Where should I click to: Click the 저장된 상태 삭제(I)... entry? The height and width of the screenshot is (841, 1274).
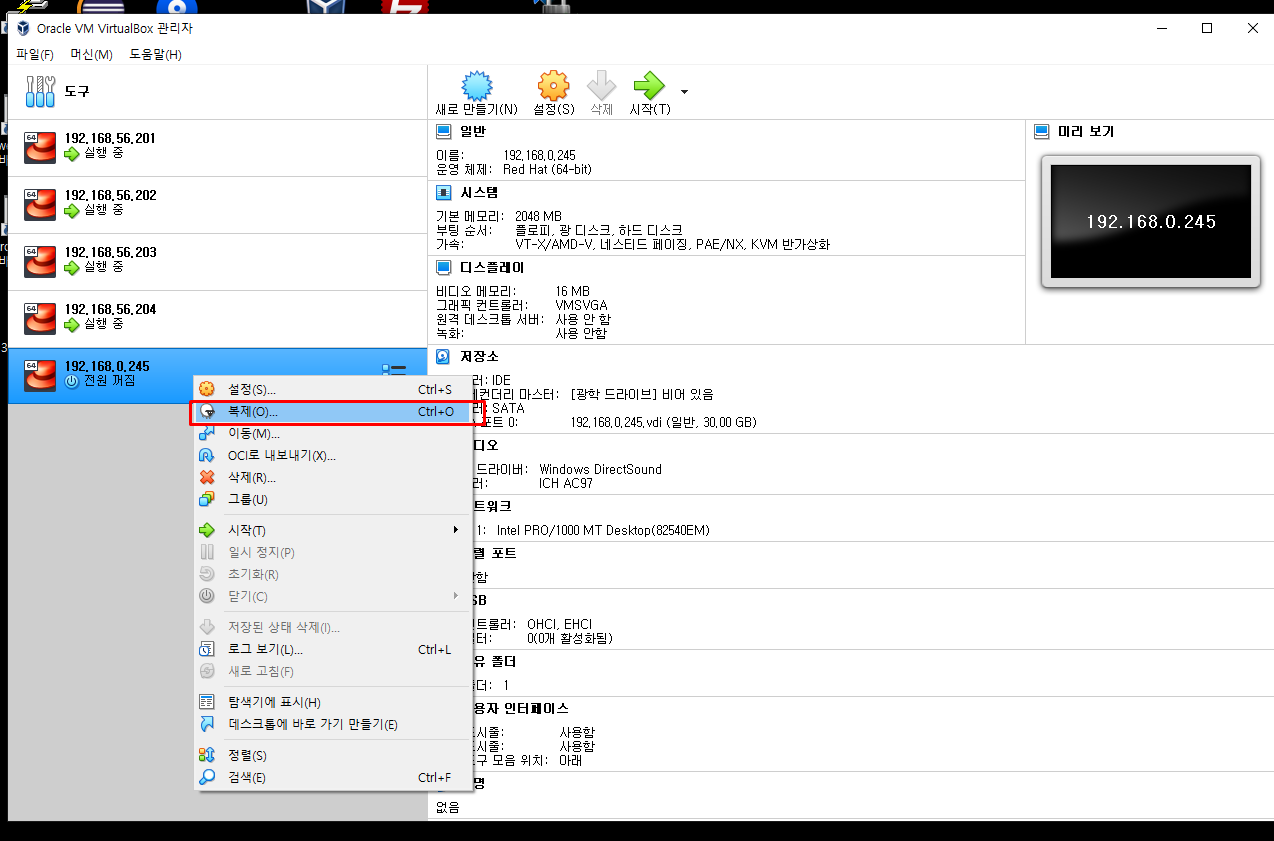(x=333, y=627)
